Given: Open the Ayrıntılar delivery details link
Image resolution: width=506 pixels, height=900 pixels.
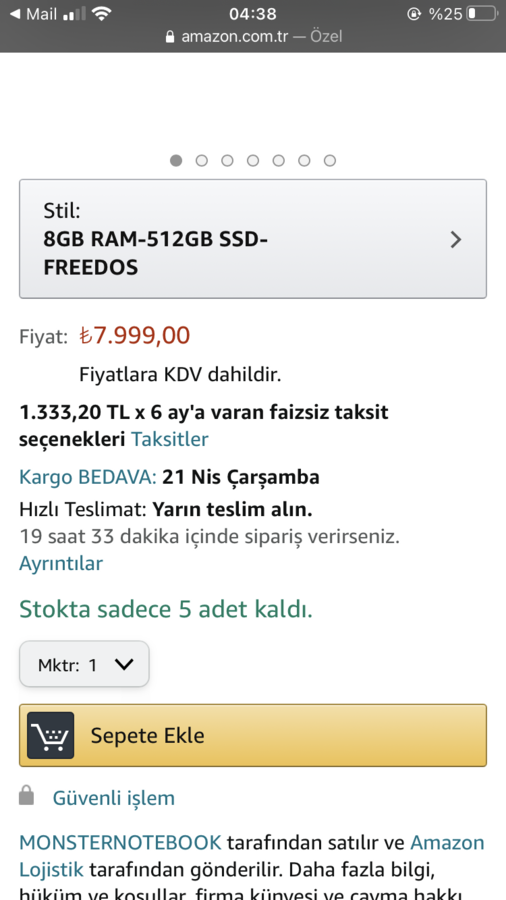Looking at the screenshot, I should (x=61, y=563).
